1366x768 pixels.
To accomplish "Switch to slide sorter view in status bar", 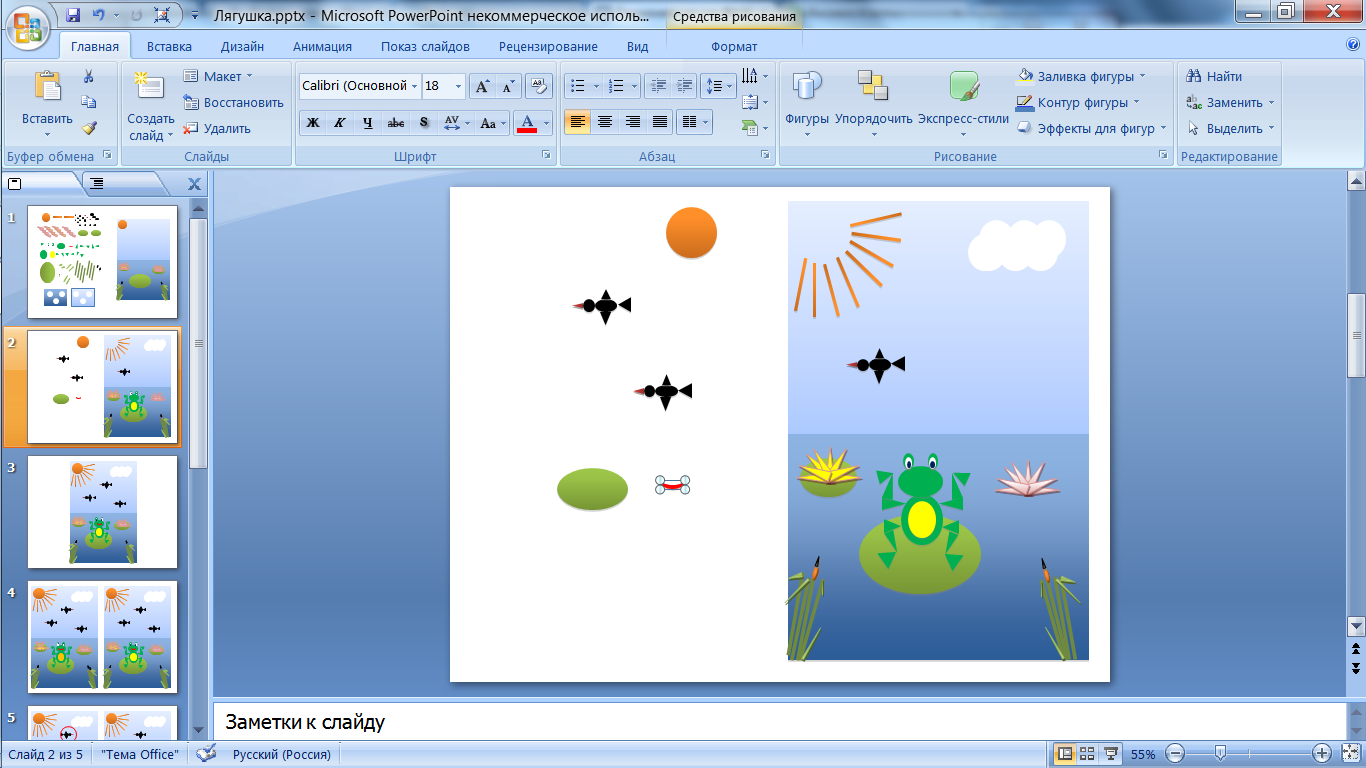I will [1087, 753].
